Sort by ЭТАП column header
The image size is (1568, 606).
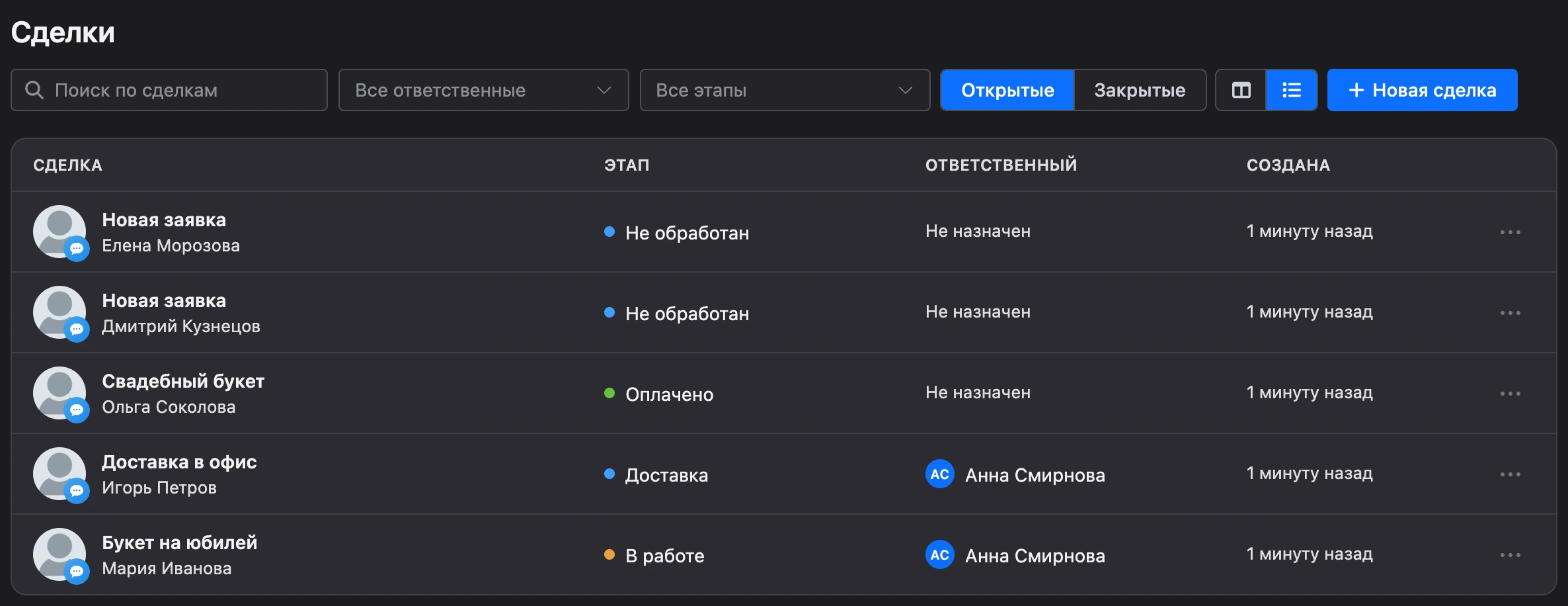(627, 165)
